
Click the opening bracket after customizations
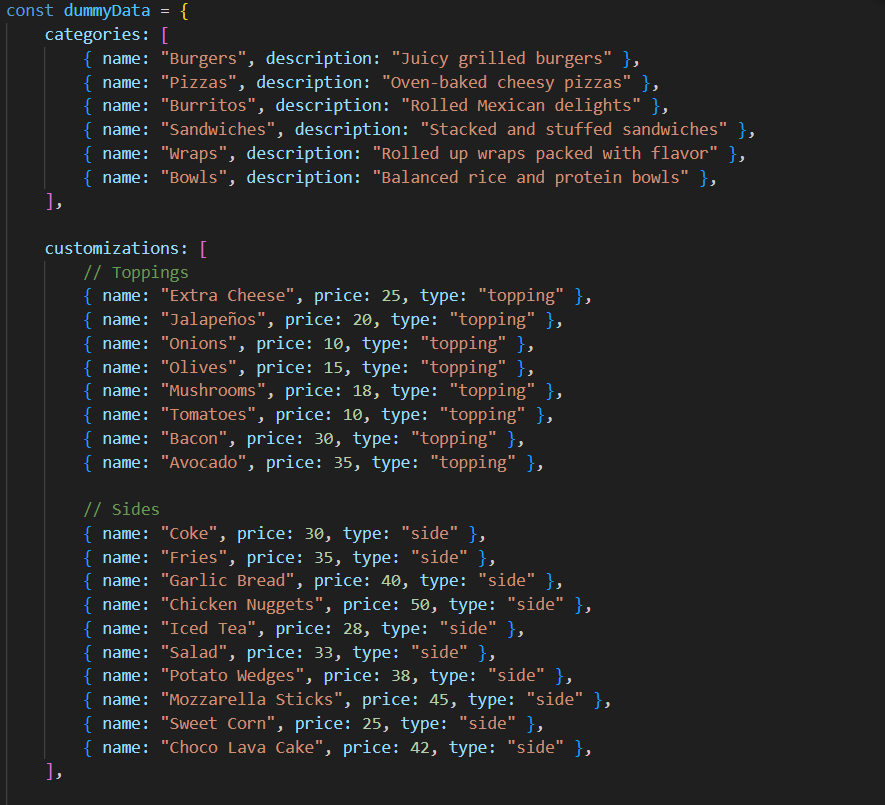pyautogui.click(x=203, y=249)
